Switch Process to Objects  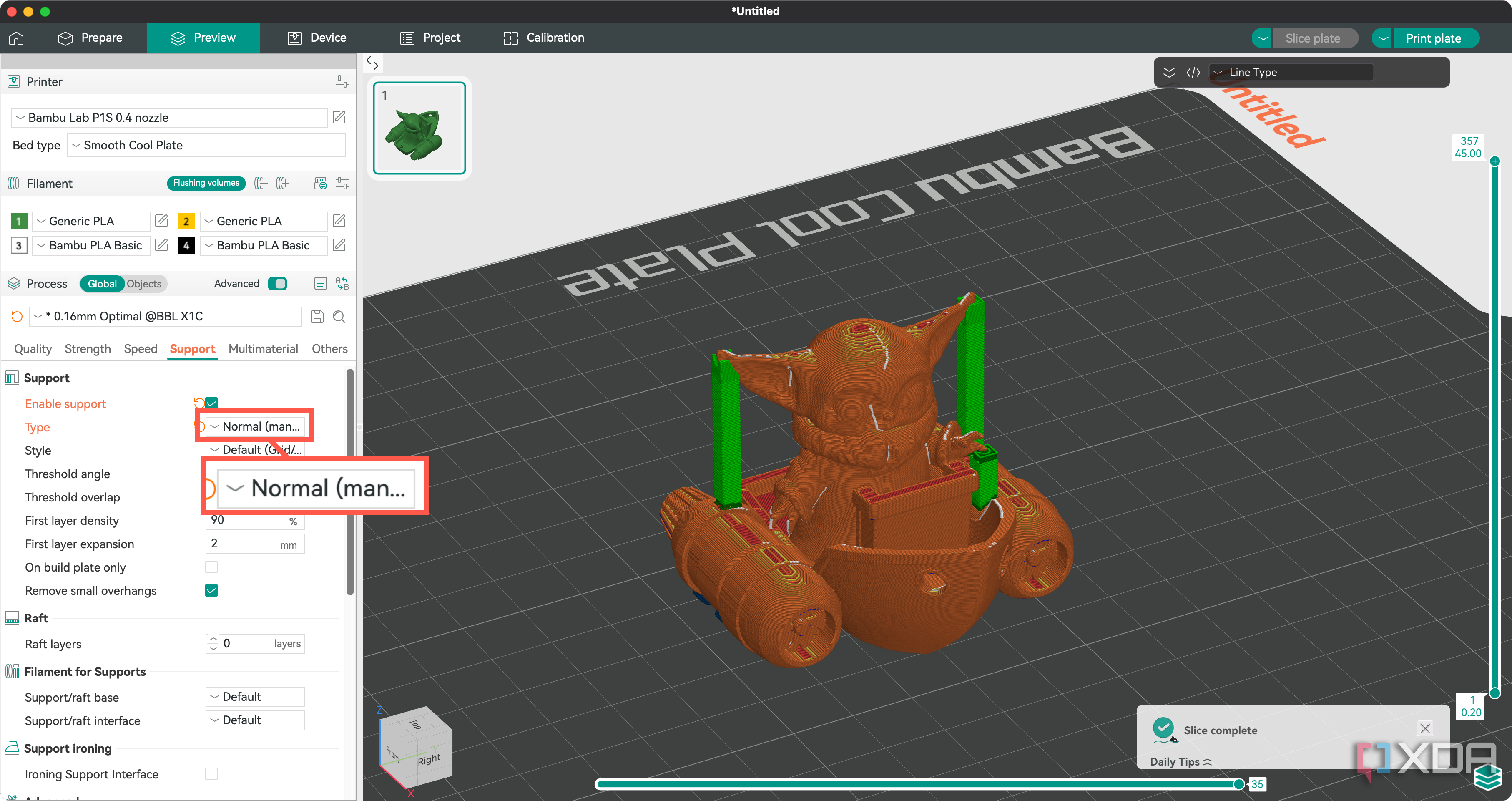(144, 284)
